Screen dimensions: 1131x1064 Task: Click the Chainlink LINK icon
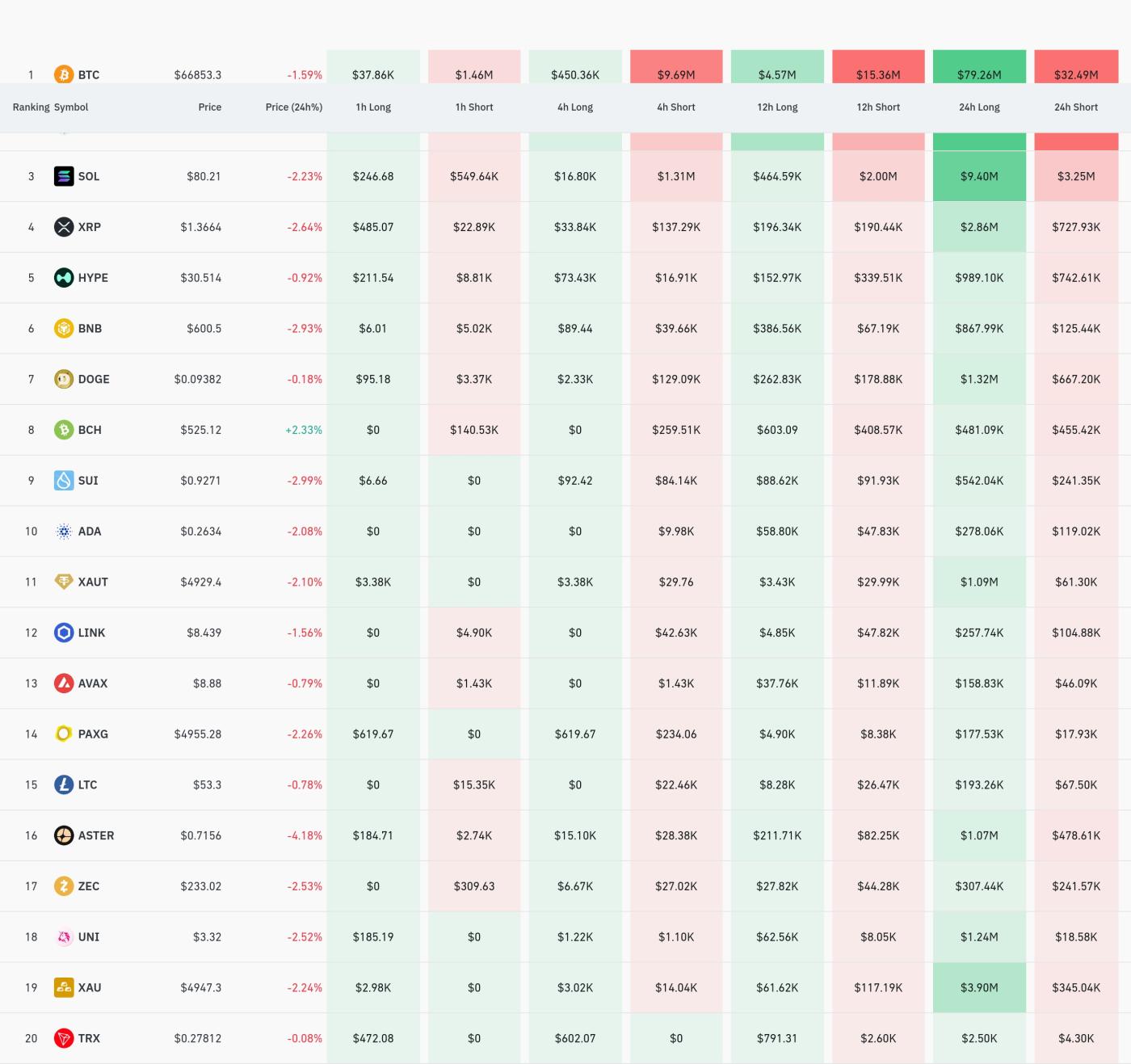[63, 633]
